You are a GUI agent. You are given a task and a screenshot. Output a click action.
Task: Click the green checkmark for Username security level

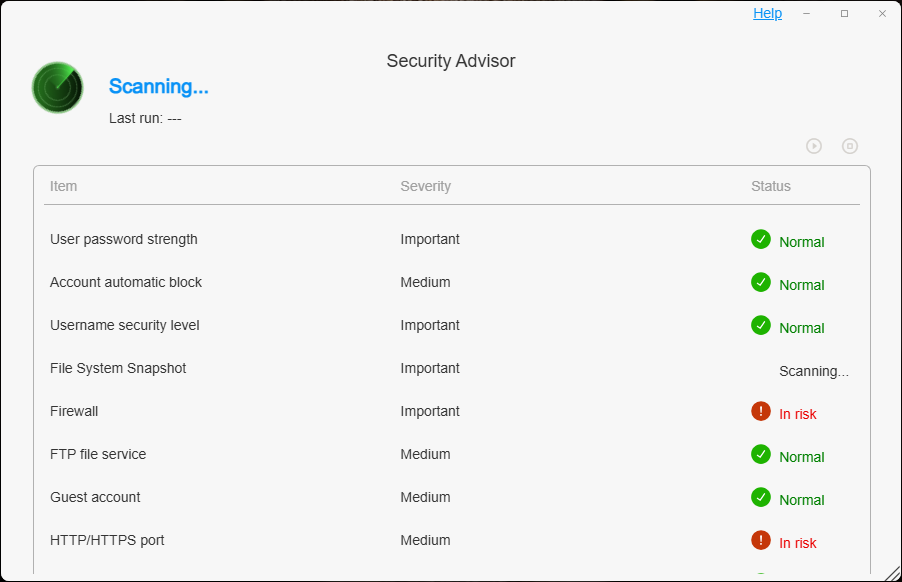coord(761,325)
